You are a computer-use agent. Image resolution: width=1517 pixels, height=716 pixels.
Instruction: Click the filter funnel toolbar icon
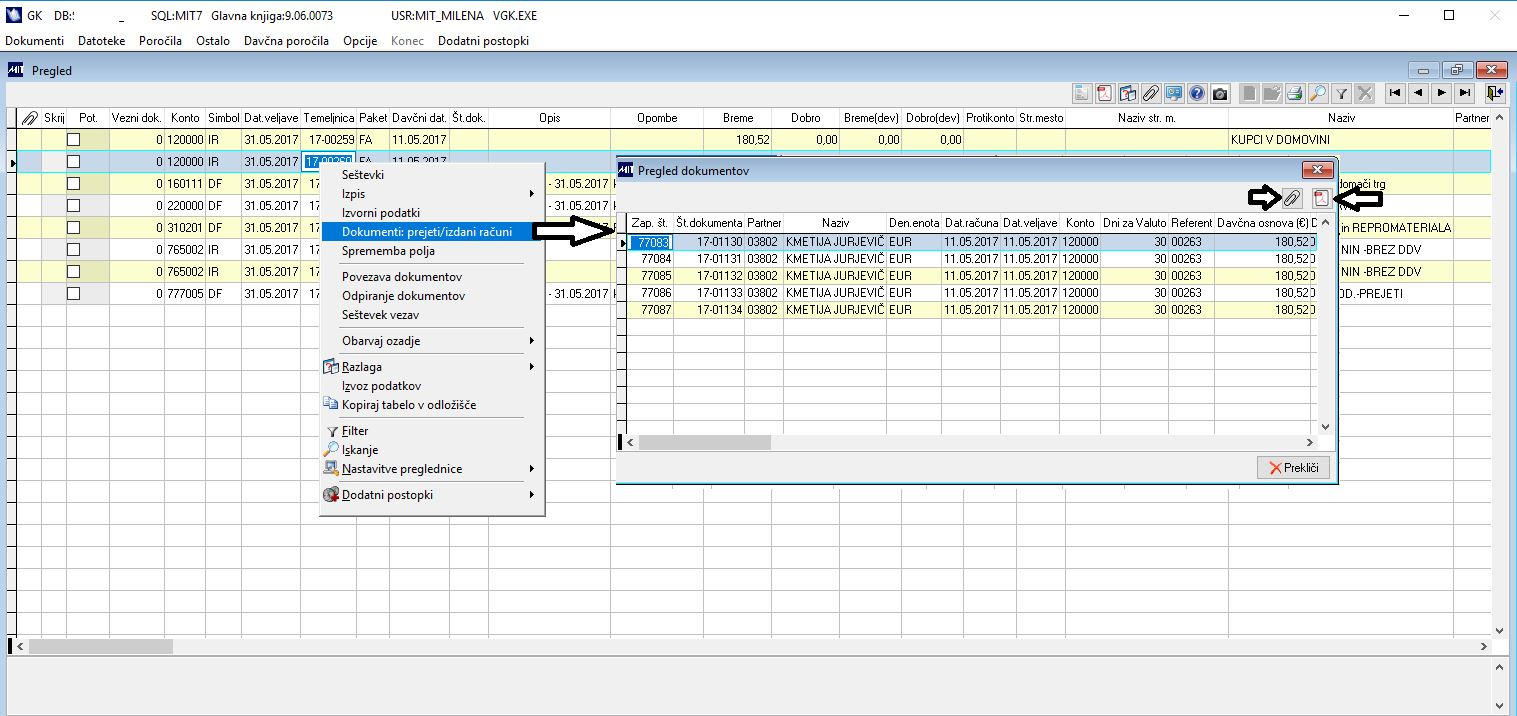(1341, 94)
